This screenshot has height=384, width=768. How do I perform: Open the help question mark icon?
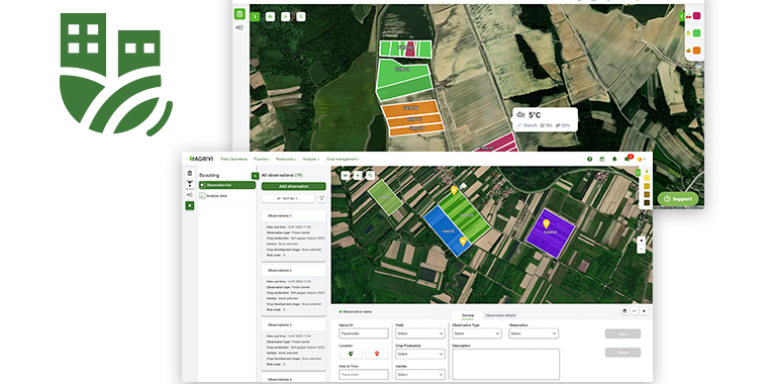pyautogui.click(x=590, y=159)
